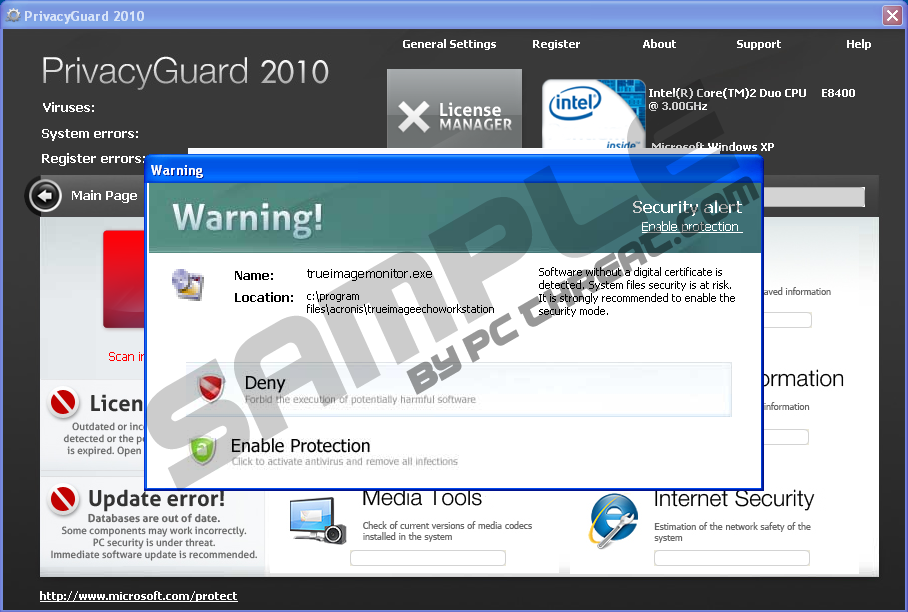The image size is (908, 612).
Task: Click the Internet Security IE icon
Action: click(614, 520)
